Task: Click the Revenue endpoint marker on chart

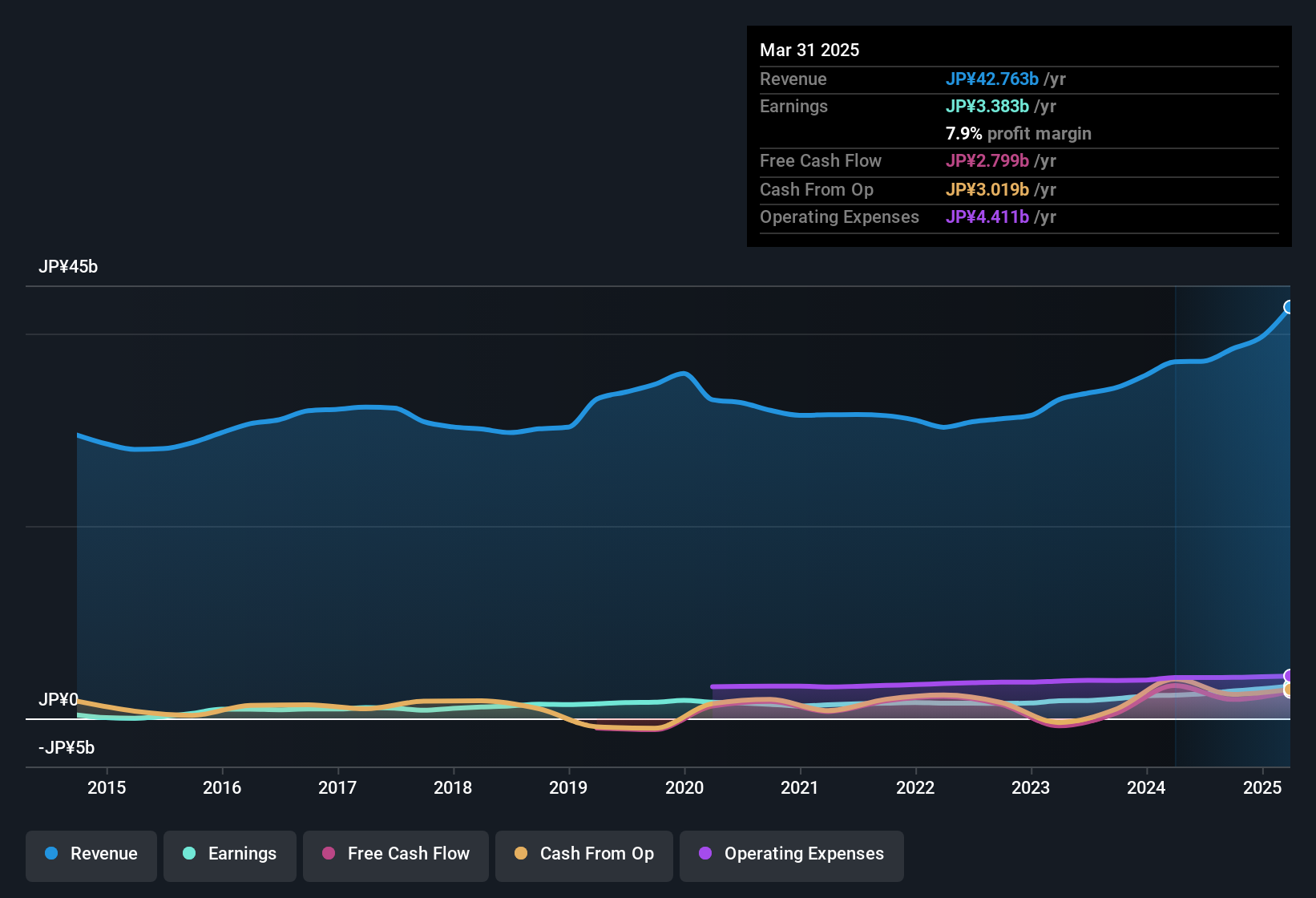Action: [x=1289, y=307]
